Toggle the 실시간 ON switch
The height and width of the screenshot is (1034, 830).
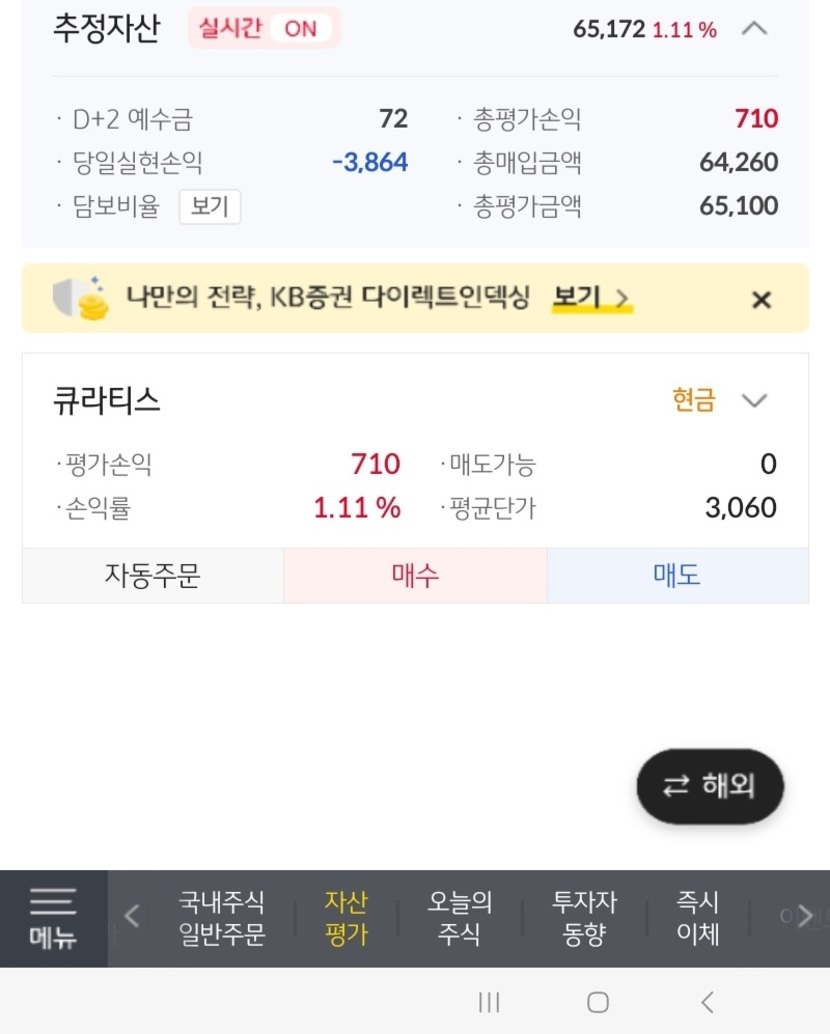[264, 28]
